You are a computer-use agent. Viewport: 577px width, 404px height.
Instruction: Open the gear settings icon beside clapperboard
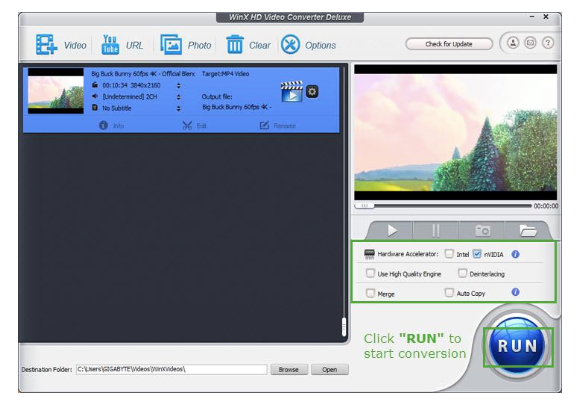(312, 91)
